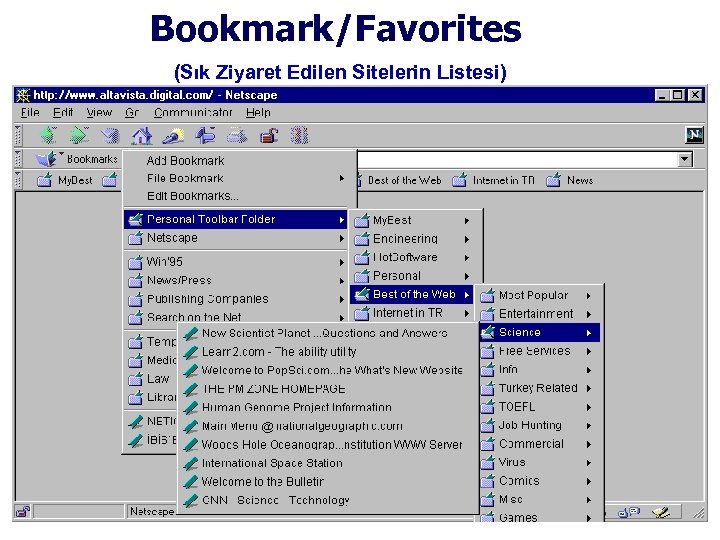The height and width of the screenshot is (540, 720).
Task: Open New Scientist Planet bookmark
Action: (327, 333)
